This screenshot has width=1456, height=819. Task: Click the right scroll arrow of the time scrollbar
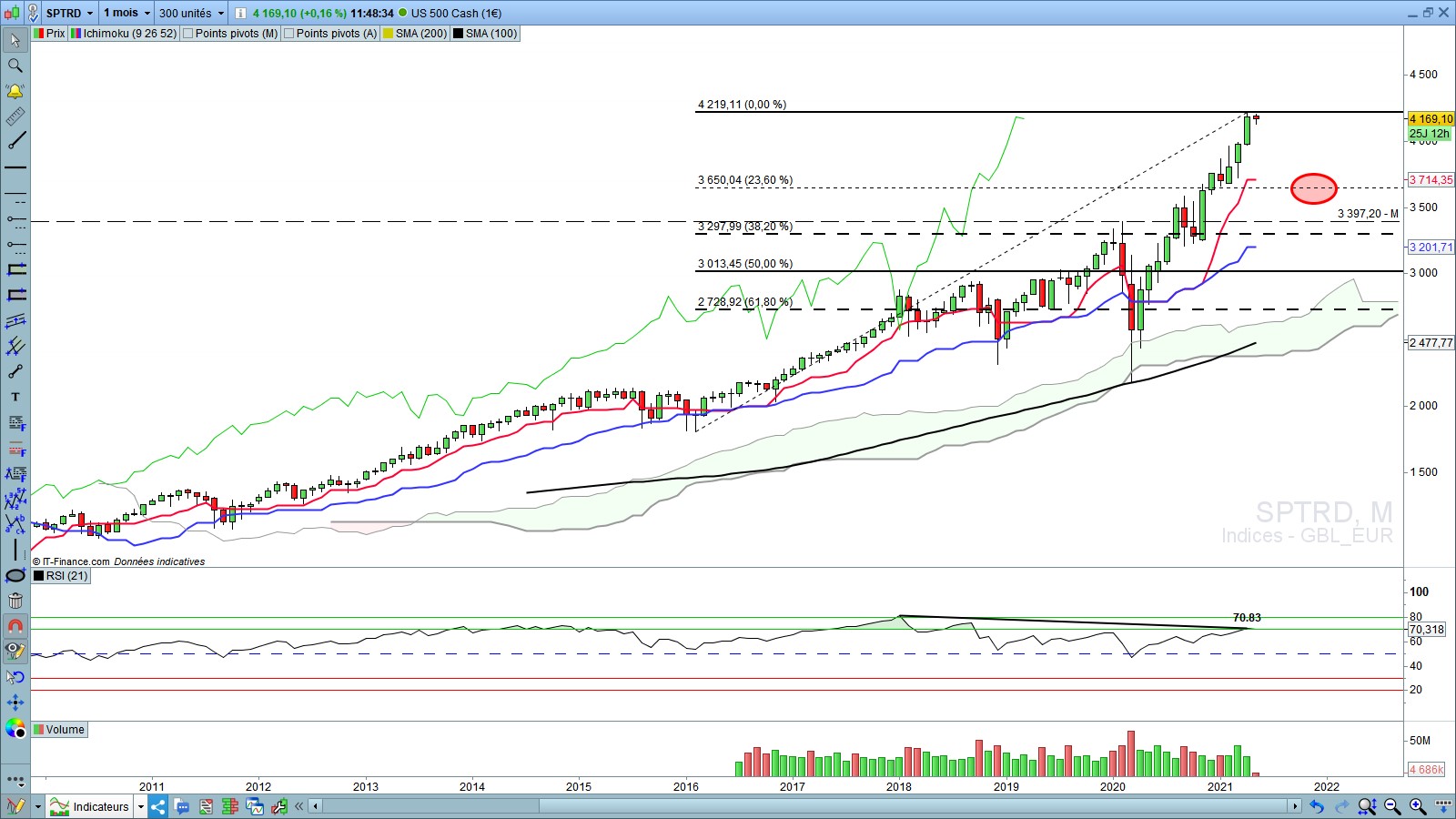[x=1294, y=806]
